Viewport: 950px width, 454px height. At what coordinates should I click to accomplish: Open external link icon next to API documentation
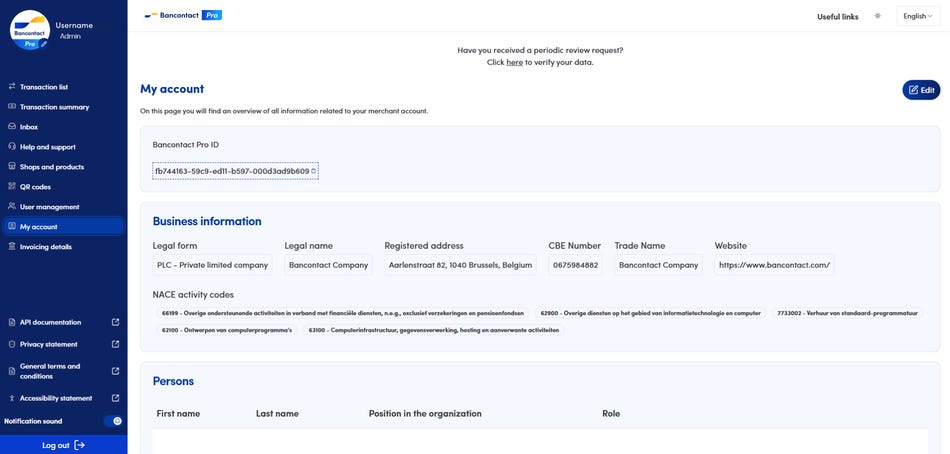tap(115, 322)
